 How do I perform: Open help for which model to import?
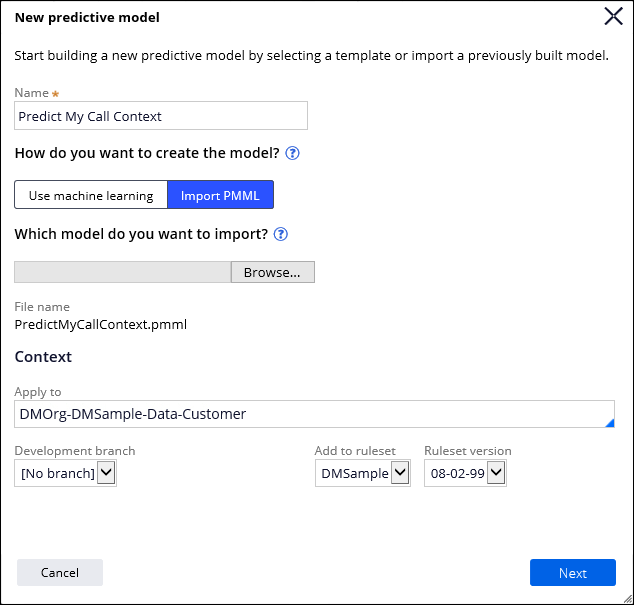[x=281, y=234]
